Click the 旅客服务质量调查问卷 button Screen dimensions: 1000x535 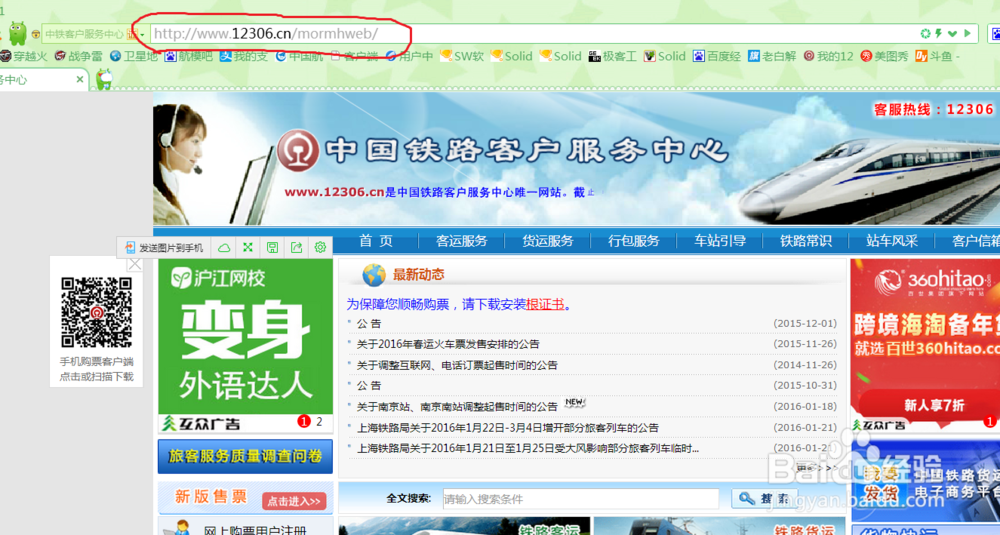(x=246, y=456)
